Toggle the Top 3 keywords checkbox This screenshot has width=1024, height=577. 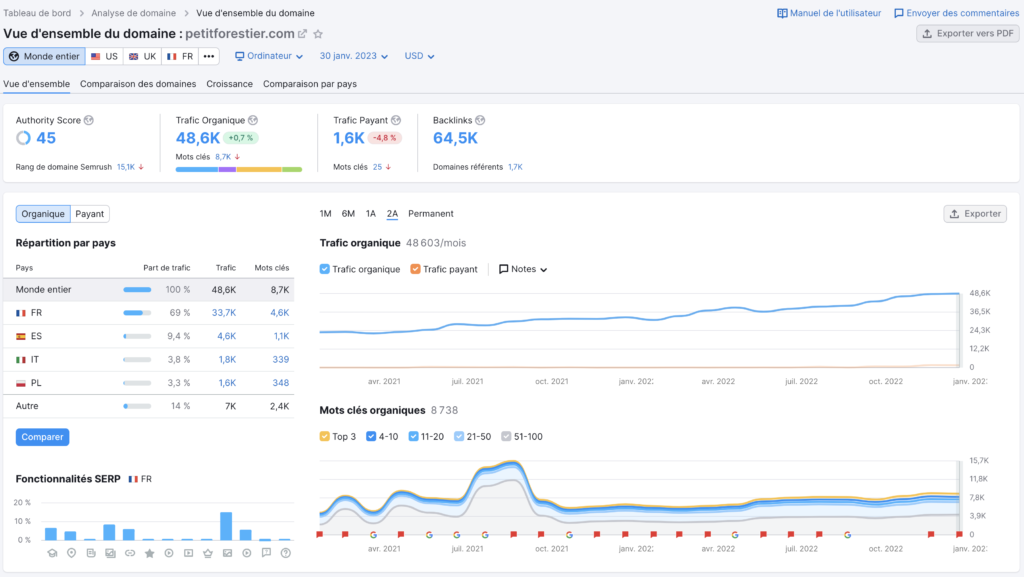(325, 436)
